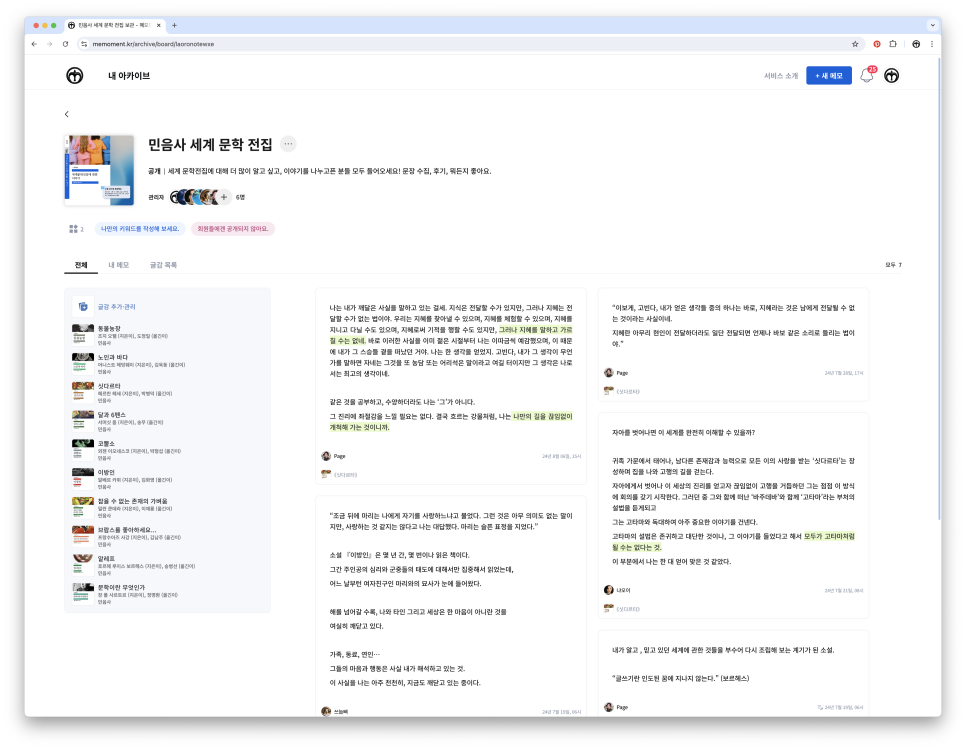The width and height of the screenshot is (966, 749).
Task: View site information icon in address bar
Action: (x=84, y=44)
